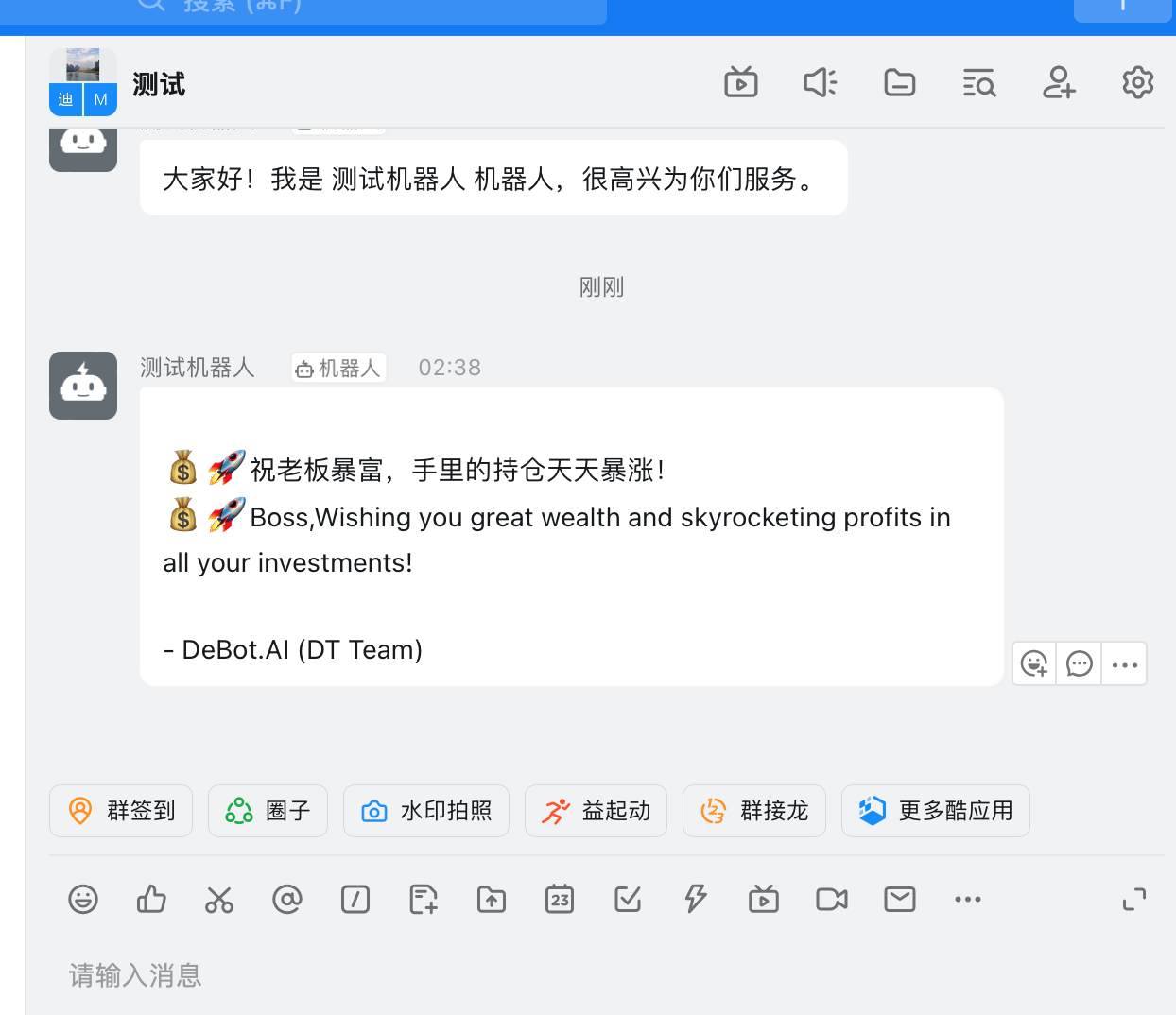Viewport: 1176px width, 1015px height.
Task: Click the envelope mail icon in the toolbar
Action: coord(900,899)
